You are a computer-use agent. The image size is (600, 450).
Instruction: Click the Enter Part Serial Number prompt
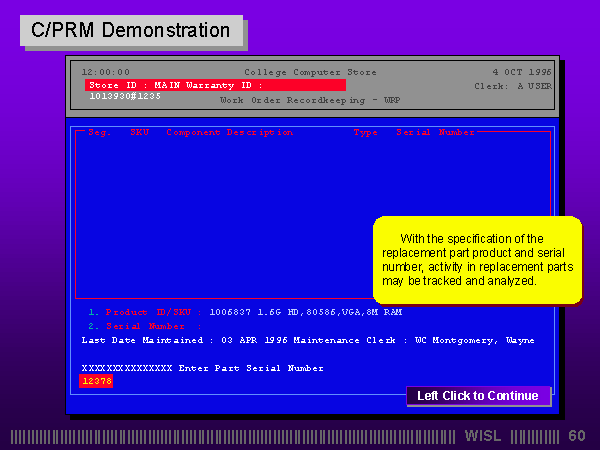point(250,368)
